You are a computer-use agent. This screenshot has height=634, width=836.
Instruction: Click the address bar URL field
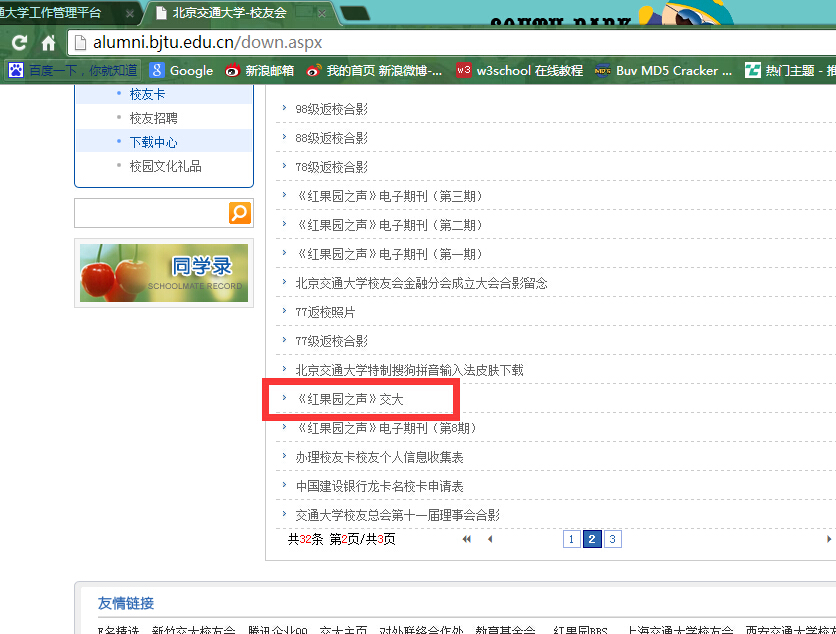(451, 42)
